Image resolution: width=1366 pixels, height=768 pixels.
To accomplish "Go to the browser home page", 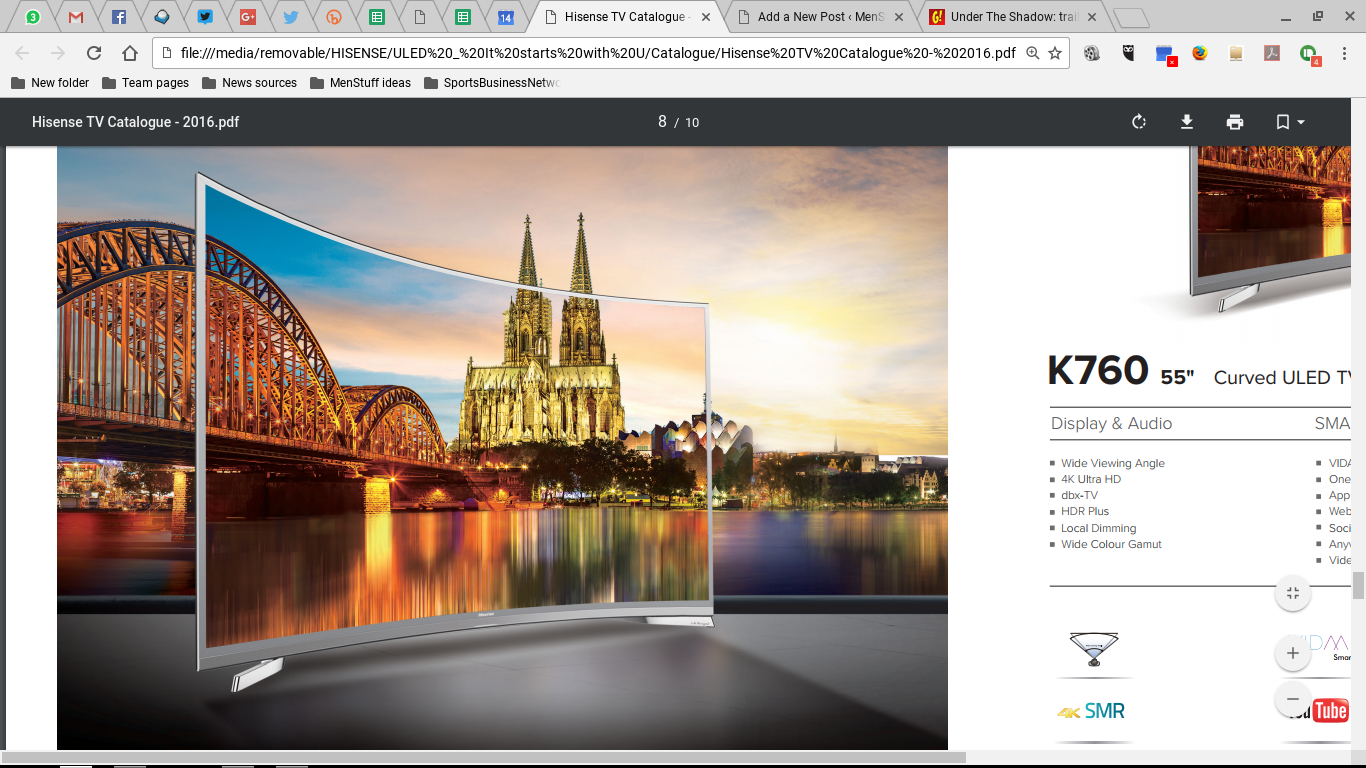I will [x=130, y=53].
